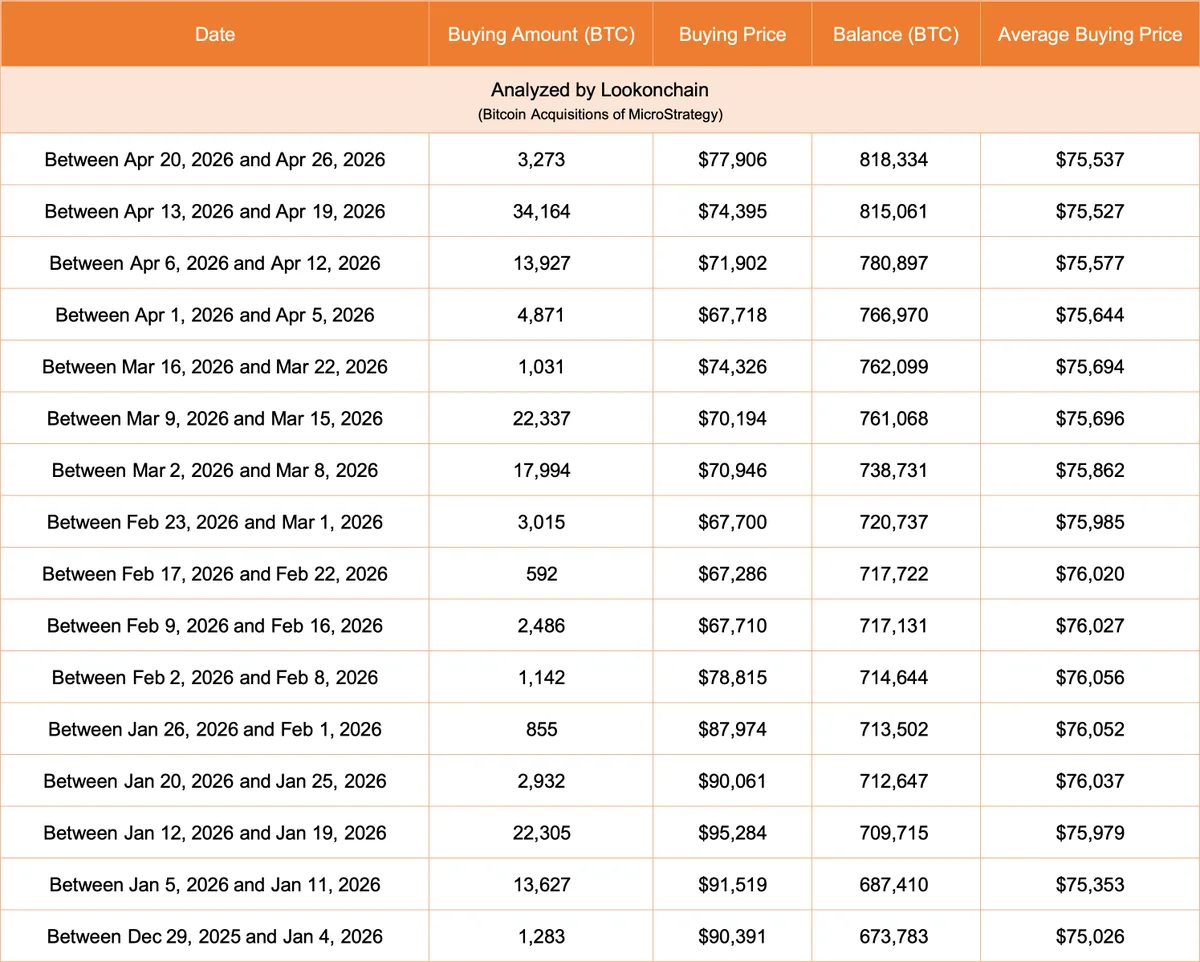
Task: Click buying price $90,391
Action: pos(732,937)
